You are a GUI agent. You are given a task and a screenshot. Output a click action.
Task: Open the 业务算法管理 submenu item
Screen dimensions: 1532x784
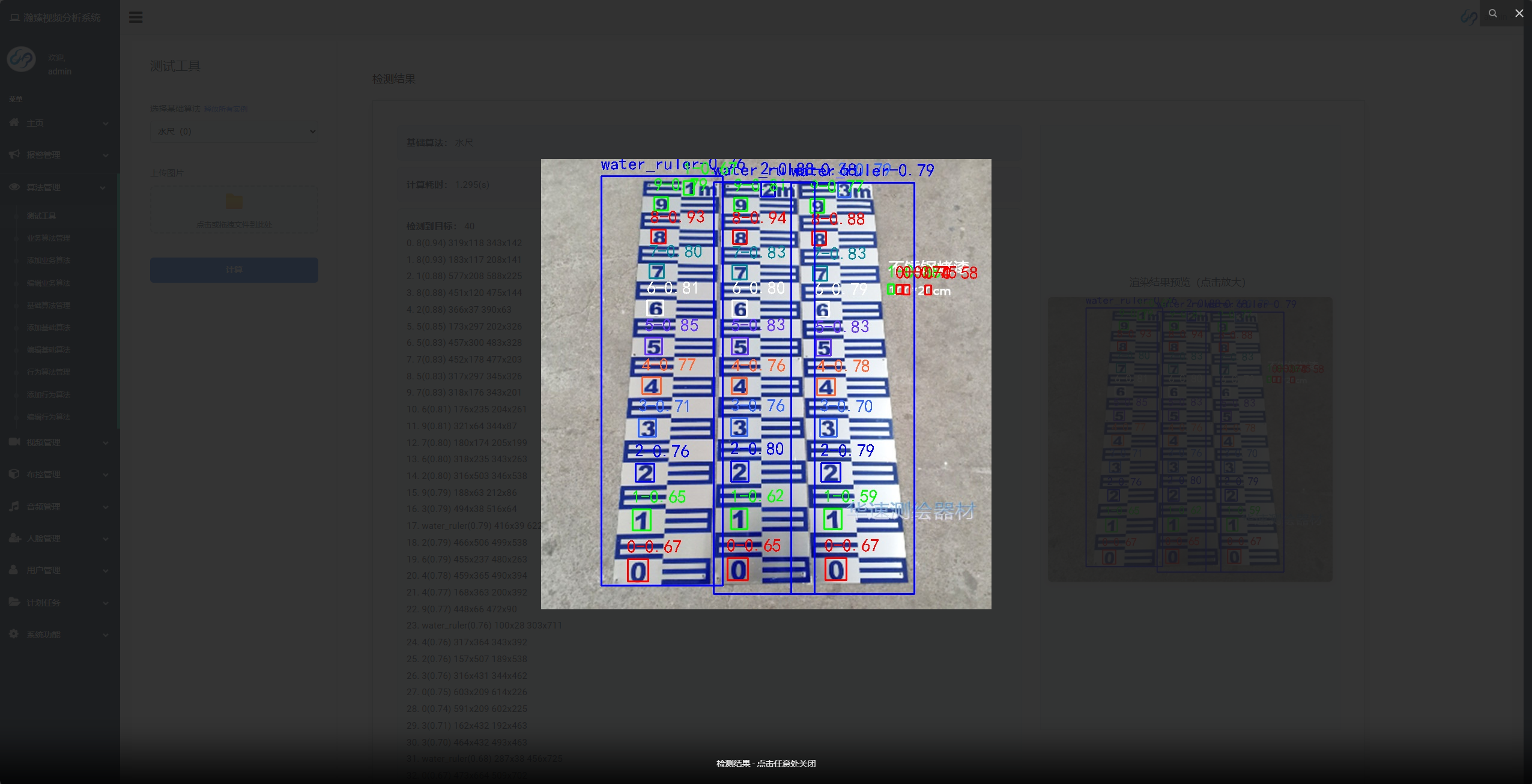49,238
